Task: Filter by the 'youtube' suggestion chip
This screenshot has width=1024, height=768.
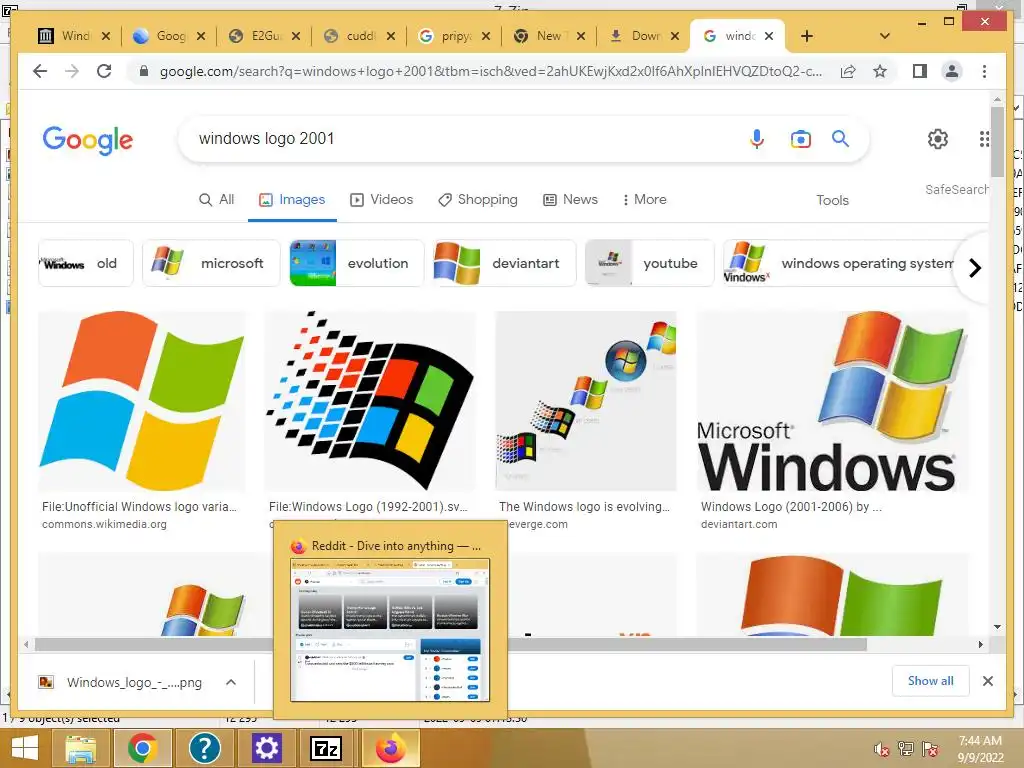Action: click(x=649, y=263)
